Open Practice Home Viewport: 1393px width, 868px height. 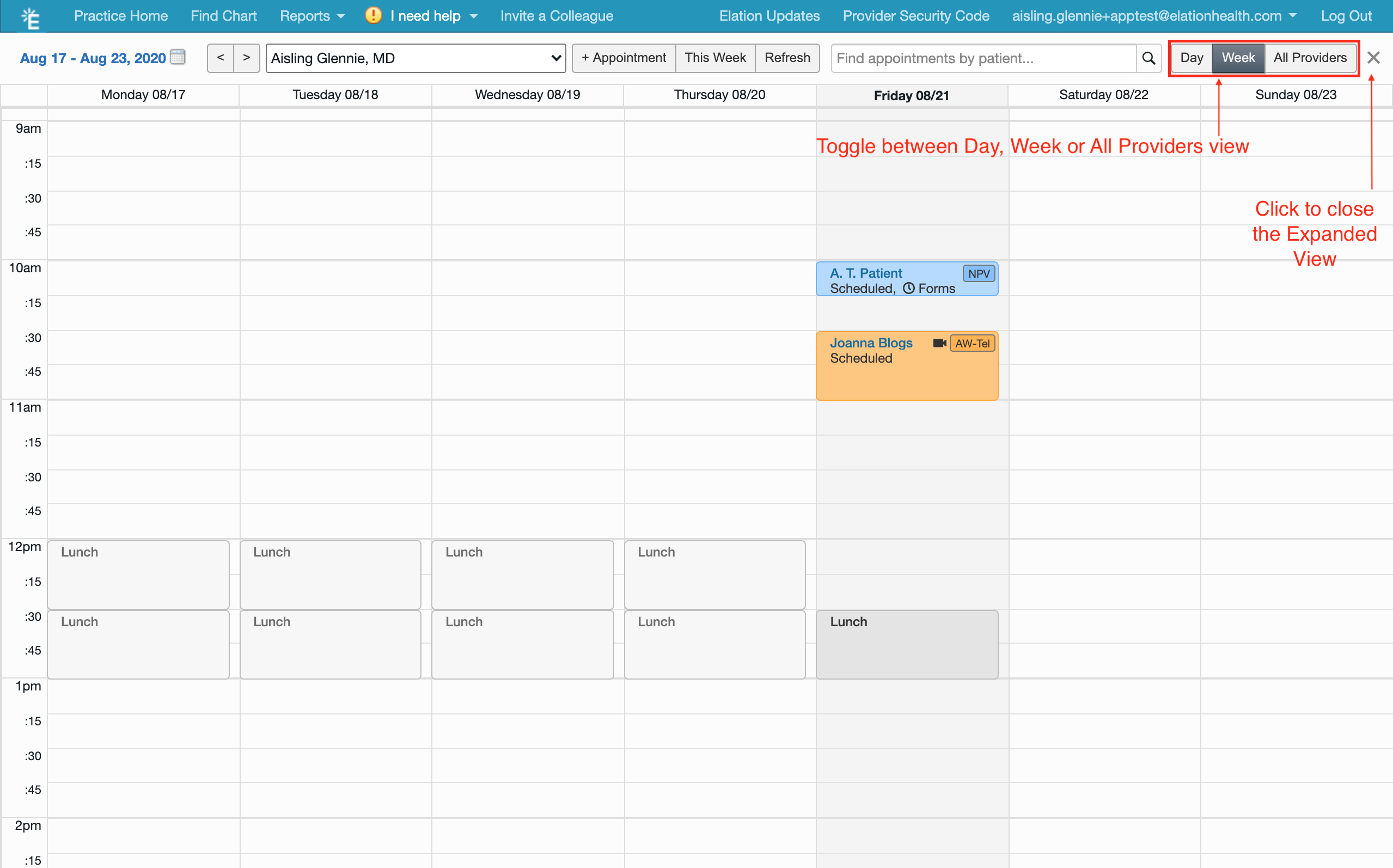[120, 15]
